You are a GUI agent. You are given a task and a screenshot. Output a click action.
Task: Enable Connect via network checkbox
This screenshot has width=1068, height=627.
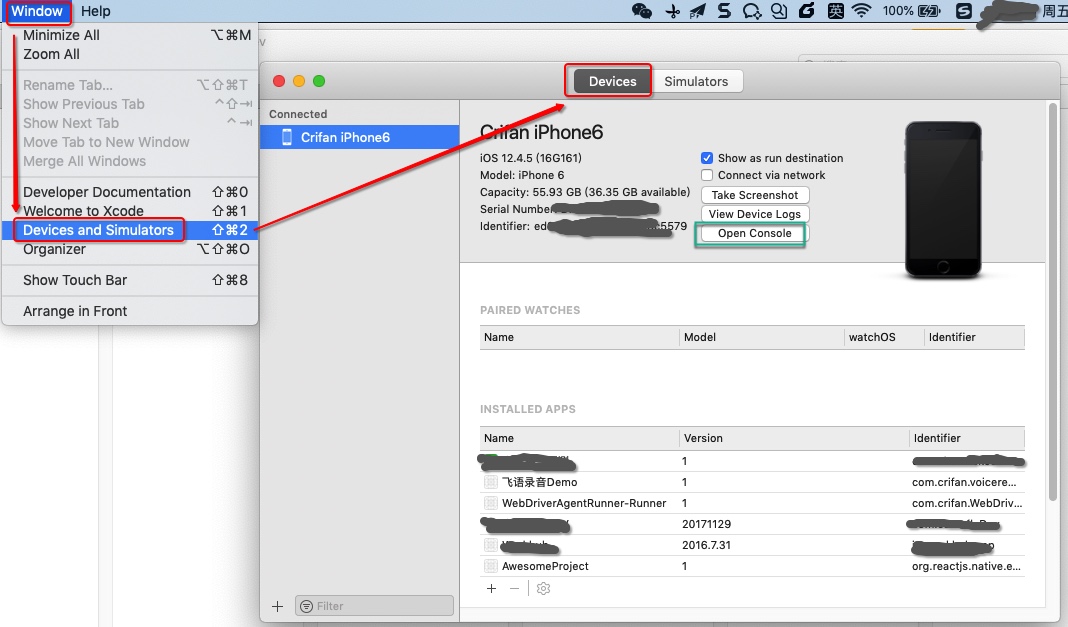pos(707,175)
